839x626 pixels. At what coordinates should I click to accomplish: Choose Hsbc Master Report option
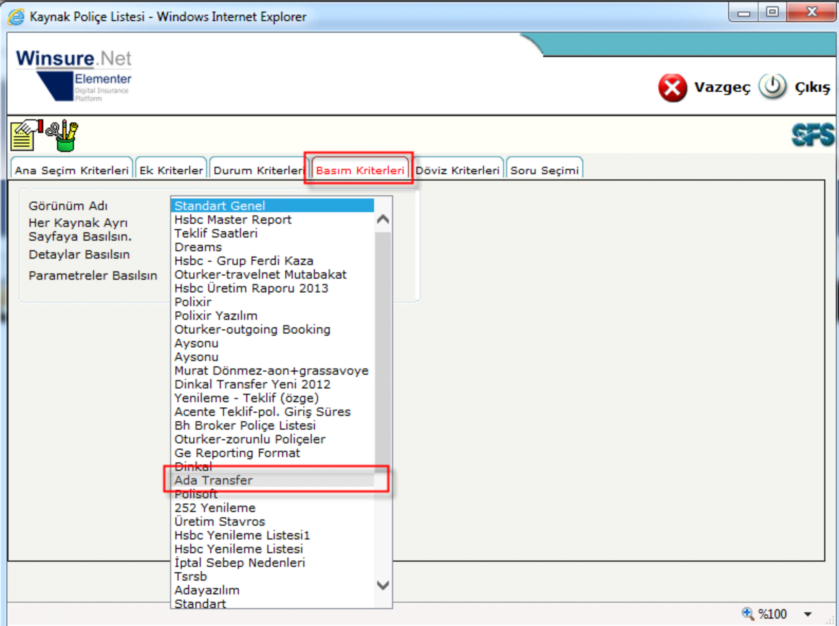pos(232,219)
